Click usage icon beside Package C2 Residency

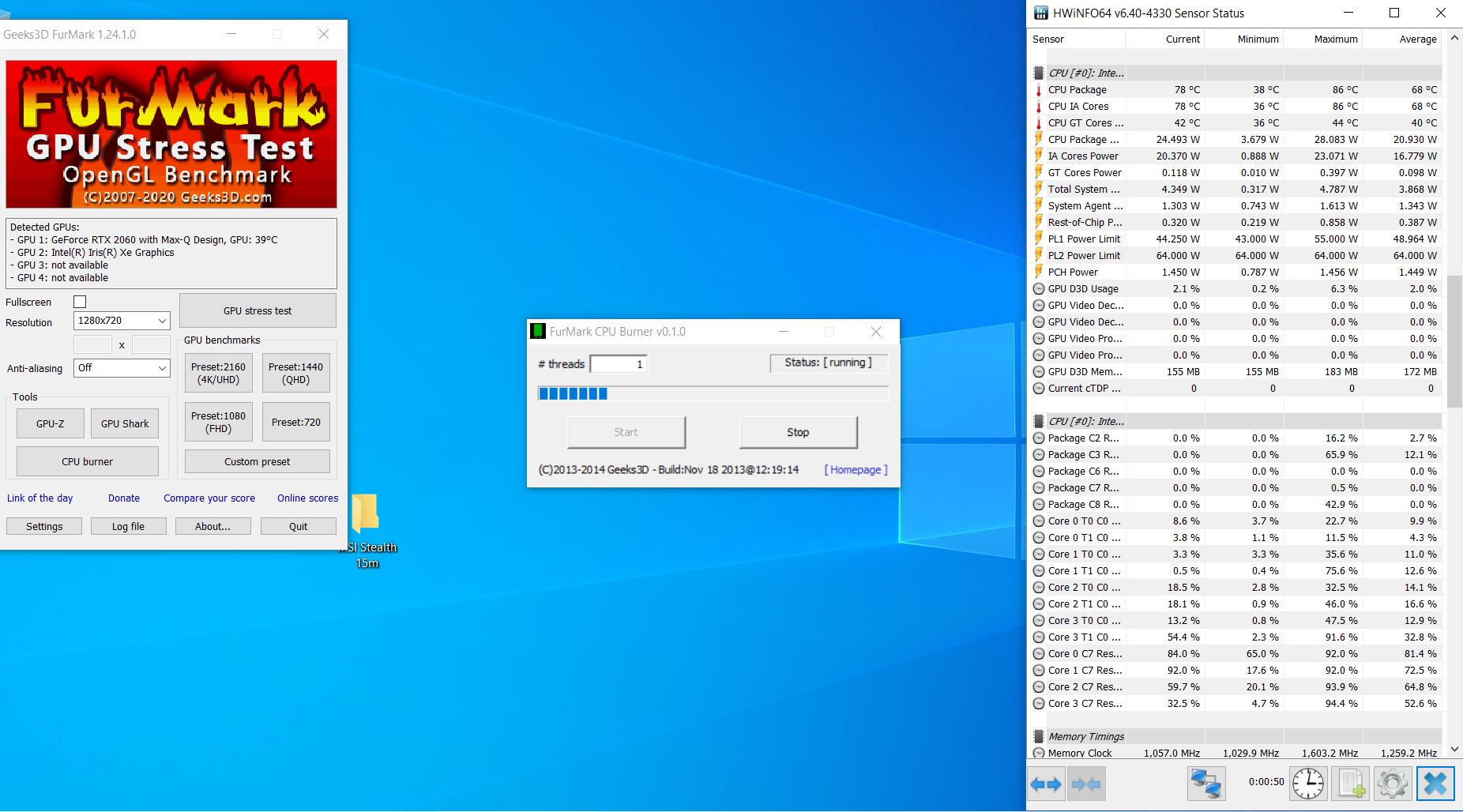(x=1039, y=438)
